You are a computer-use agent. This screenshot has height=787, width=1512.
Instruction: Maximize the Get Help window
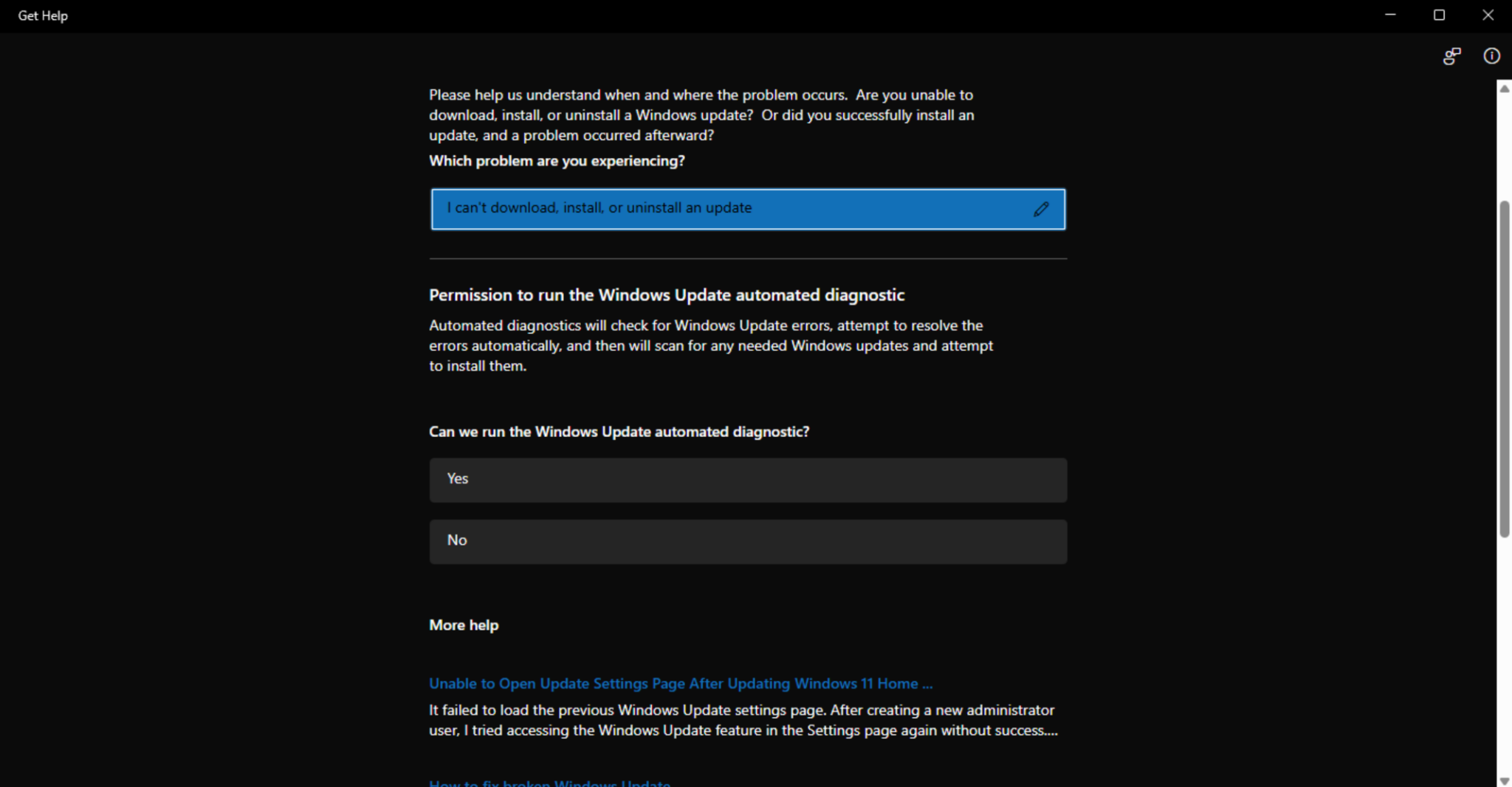pyautogui.click(x=1438, y=15)
